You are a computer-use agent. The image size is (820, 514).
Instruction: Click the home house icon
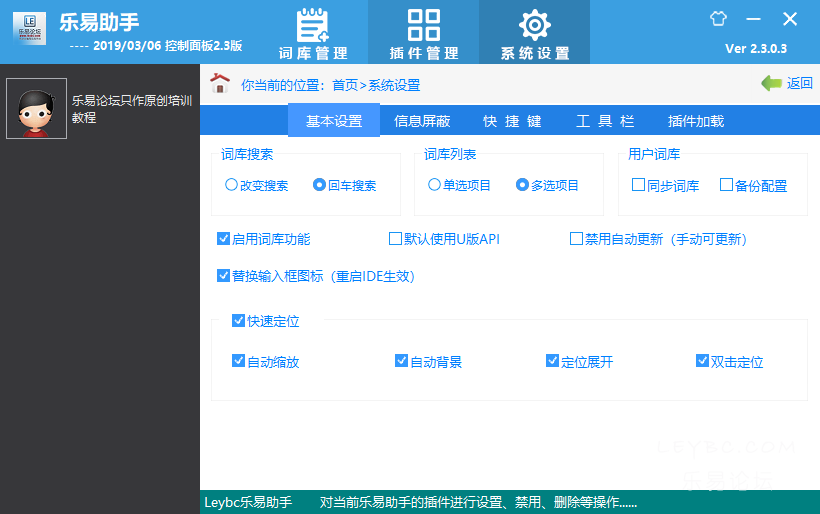pos(220,83)
